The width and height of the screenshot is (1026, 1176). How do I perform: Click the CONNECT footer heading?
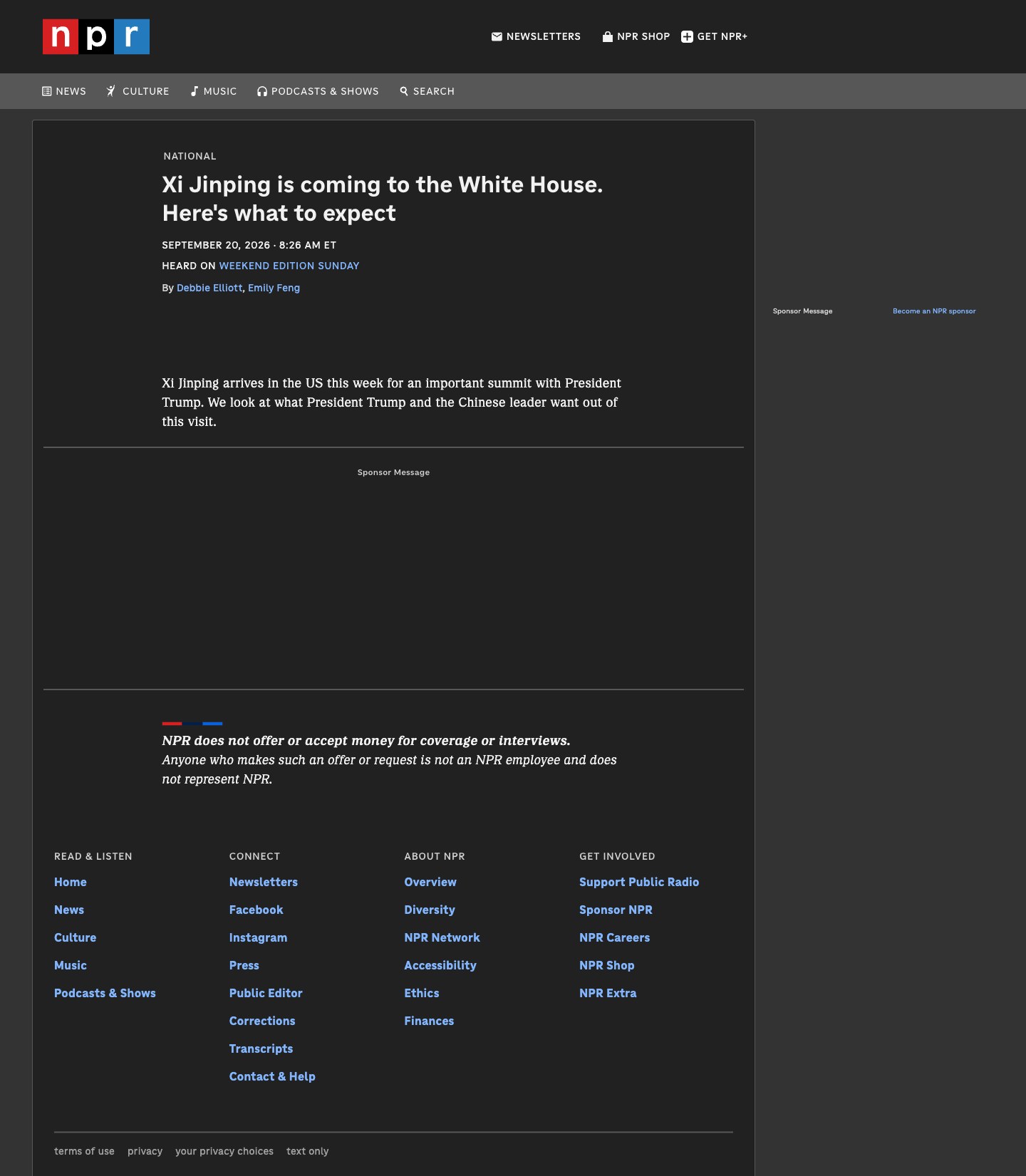(254, 856)
